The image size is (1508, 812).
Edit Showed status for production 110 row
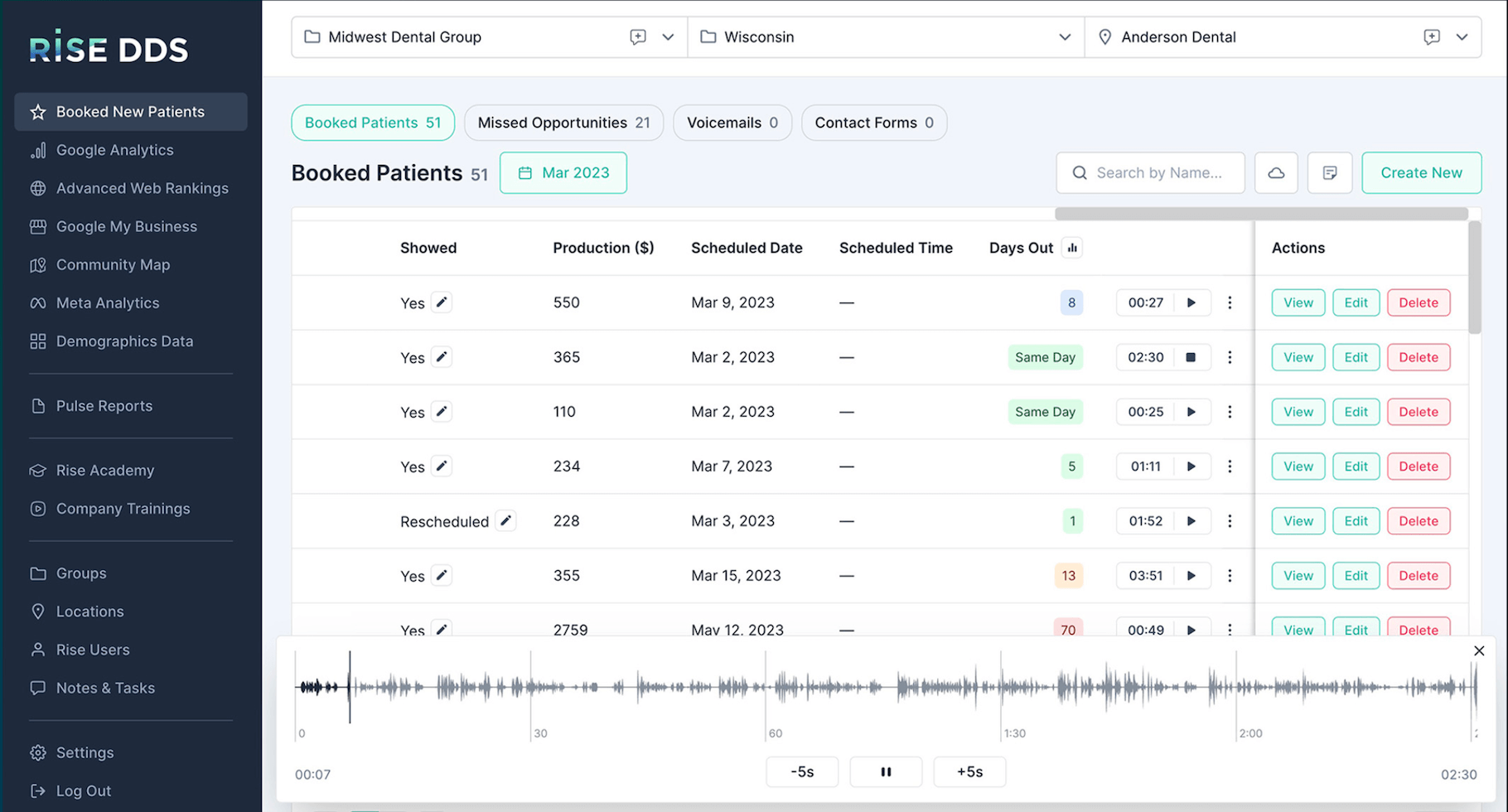[x=442, y=412]
